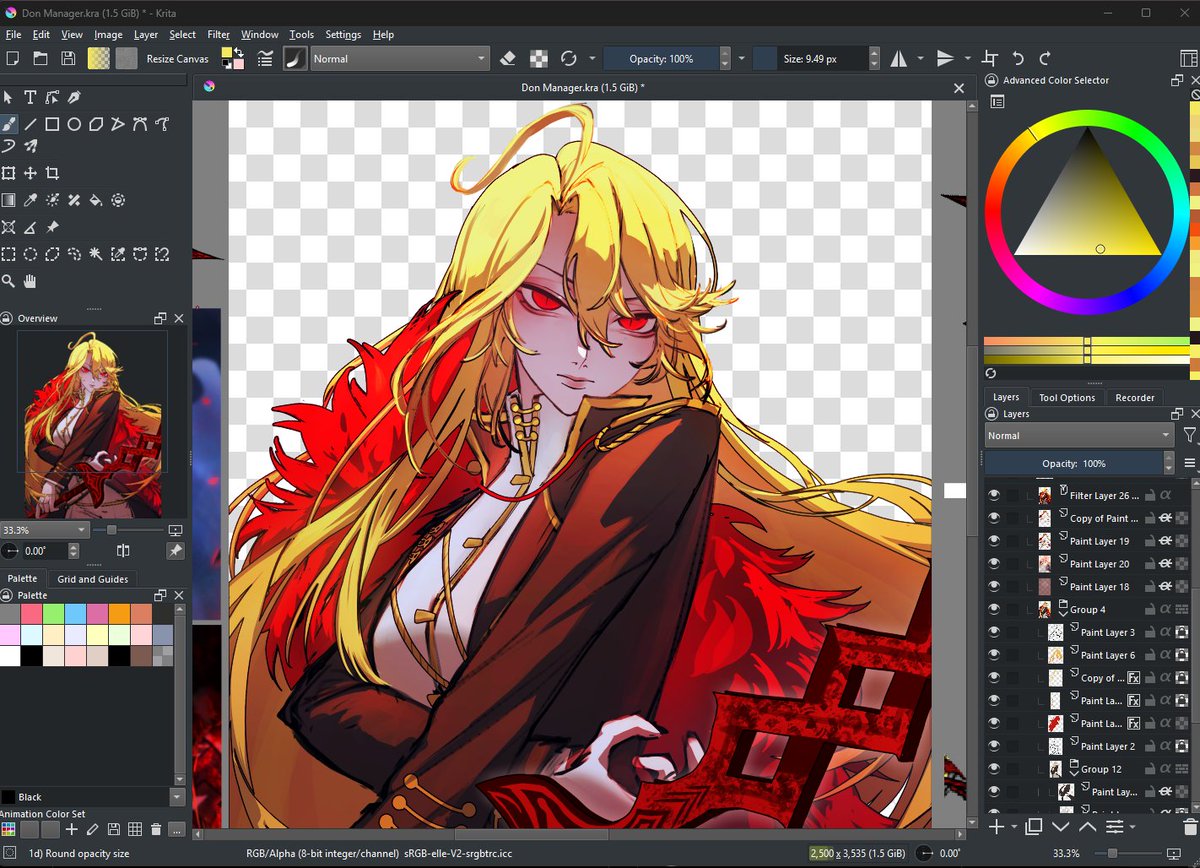Select the Multibrush tool

click(30, 146)
